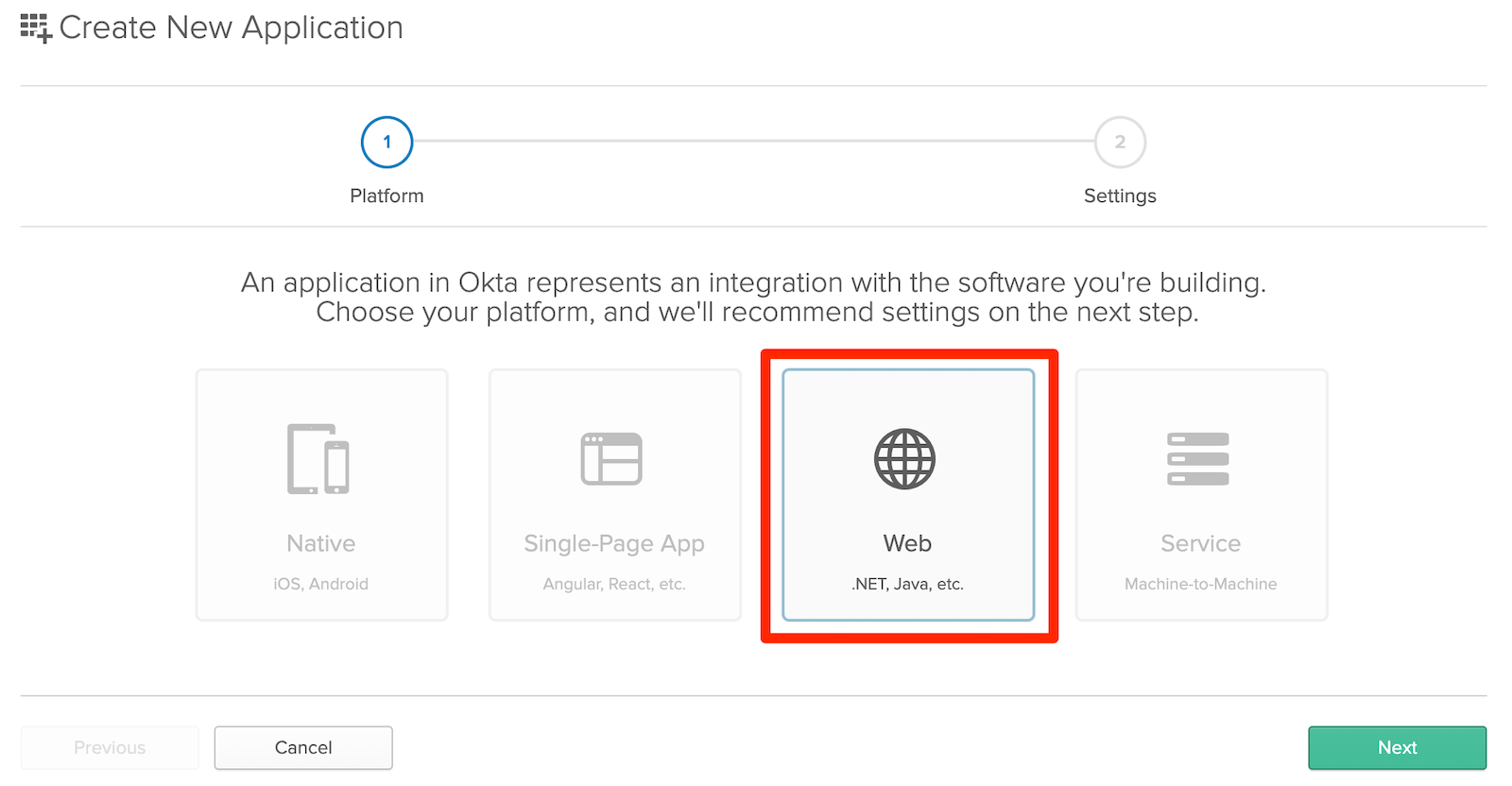
Task: Select the Web platform title text
Action: [x=907, y=543]
